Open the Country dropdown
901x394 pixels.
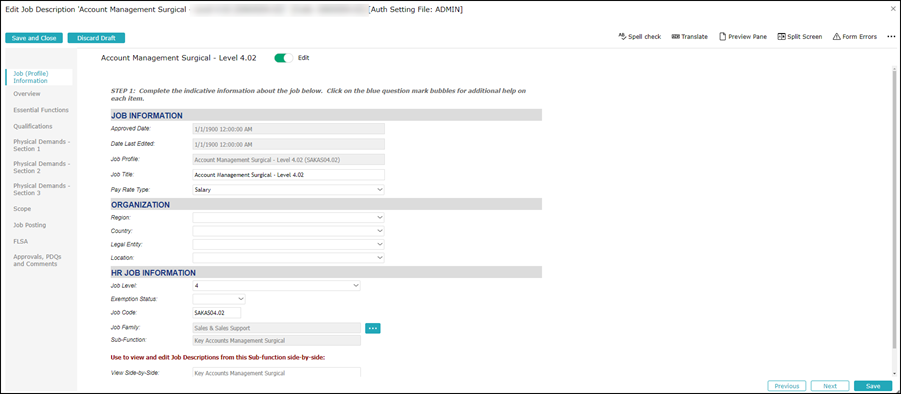pyautogui.click(x=288, y=231)
